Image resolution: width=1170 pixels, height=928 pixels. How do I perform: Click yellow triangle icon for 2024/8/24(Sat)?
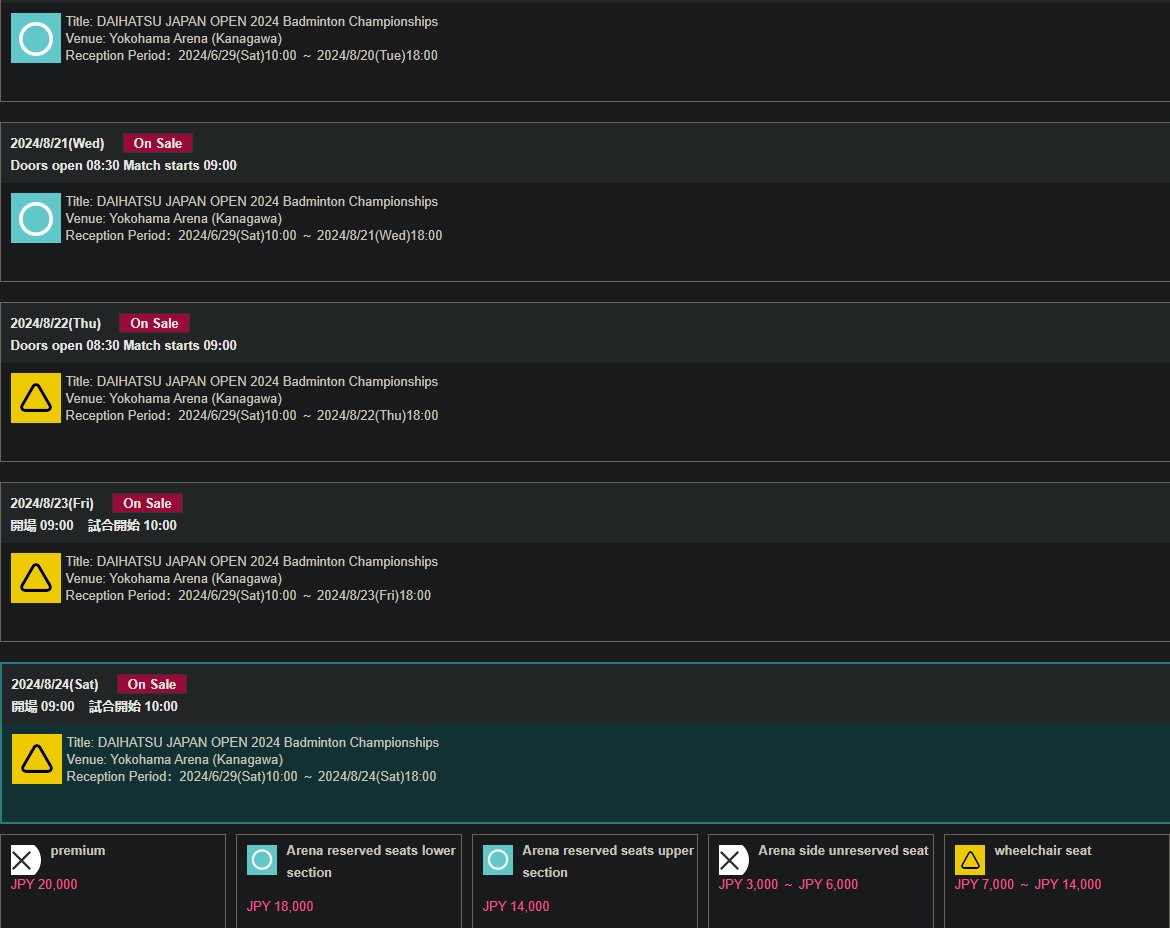pos(37,759)
